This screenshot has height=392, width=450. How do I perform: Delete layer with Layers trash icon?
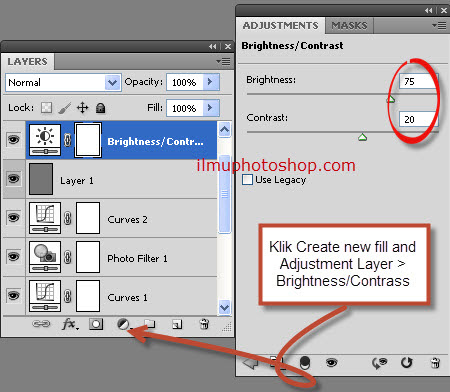pos(204,324)
